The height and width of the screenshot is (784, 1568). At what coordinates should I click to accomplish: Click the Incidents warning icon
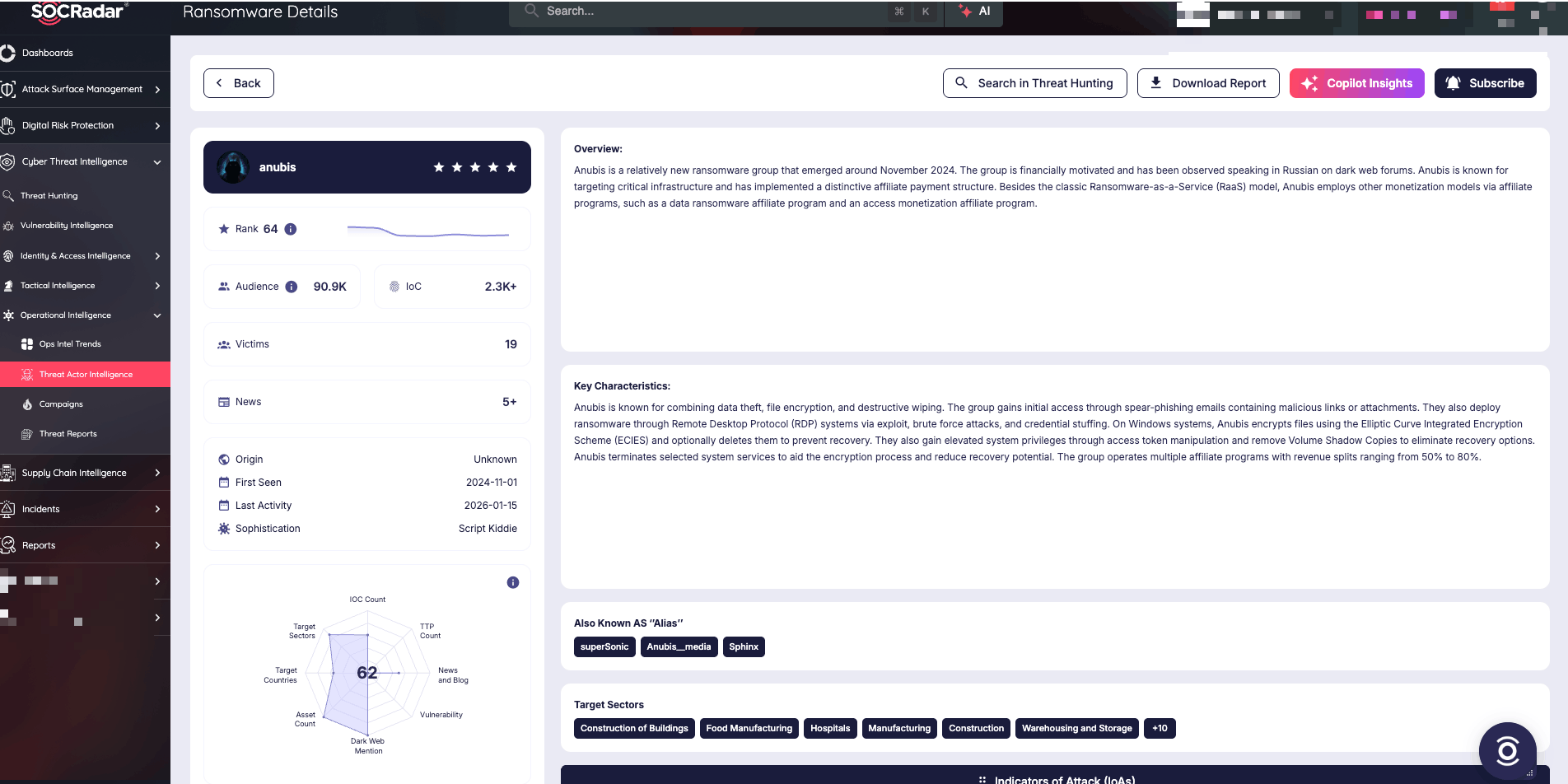8,509
